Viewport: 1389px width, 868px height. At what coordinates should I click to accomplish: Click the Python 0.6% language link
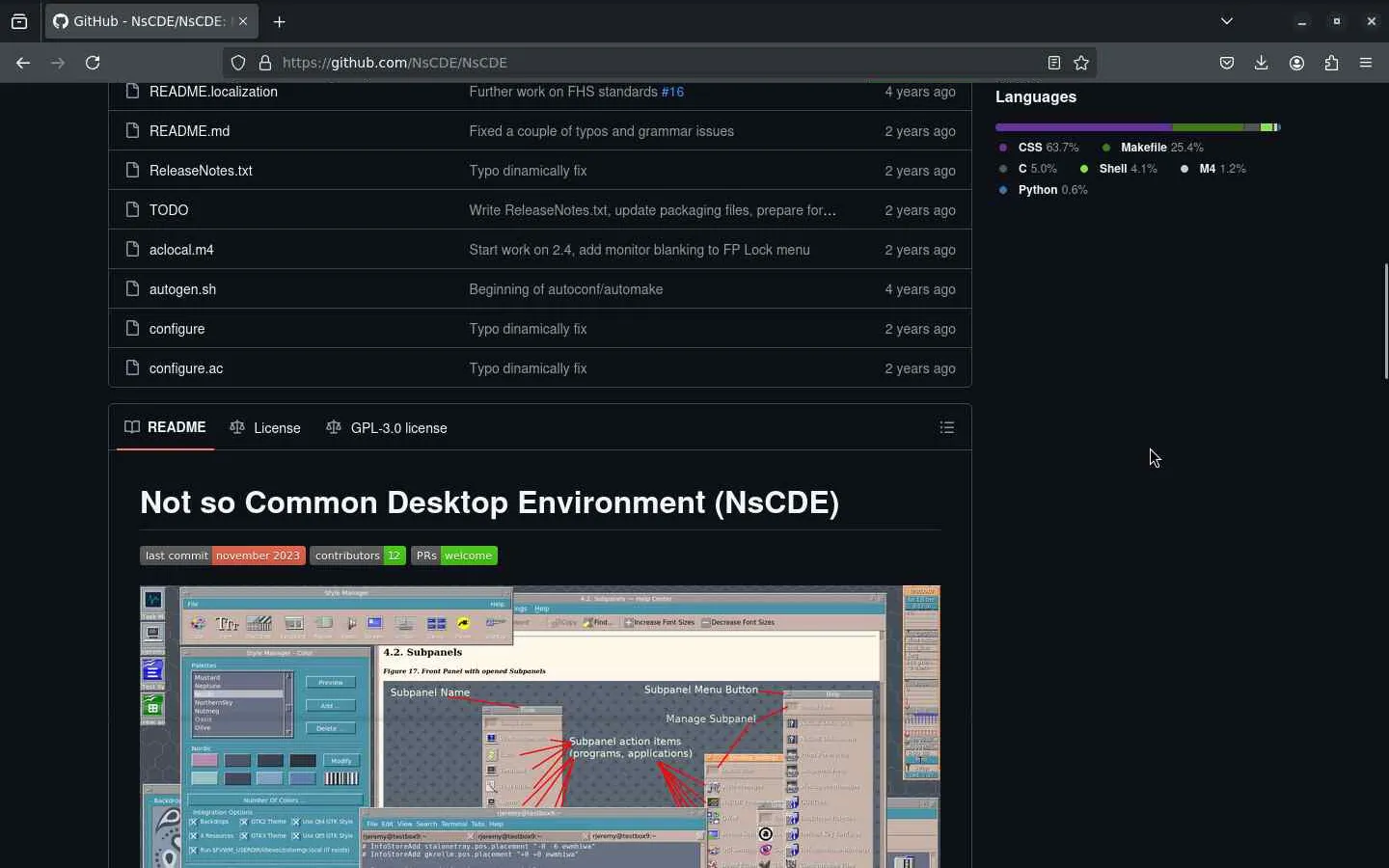(x=1043, y=190)
